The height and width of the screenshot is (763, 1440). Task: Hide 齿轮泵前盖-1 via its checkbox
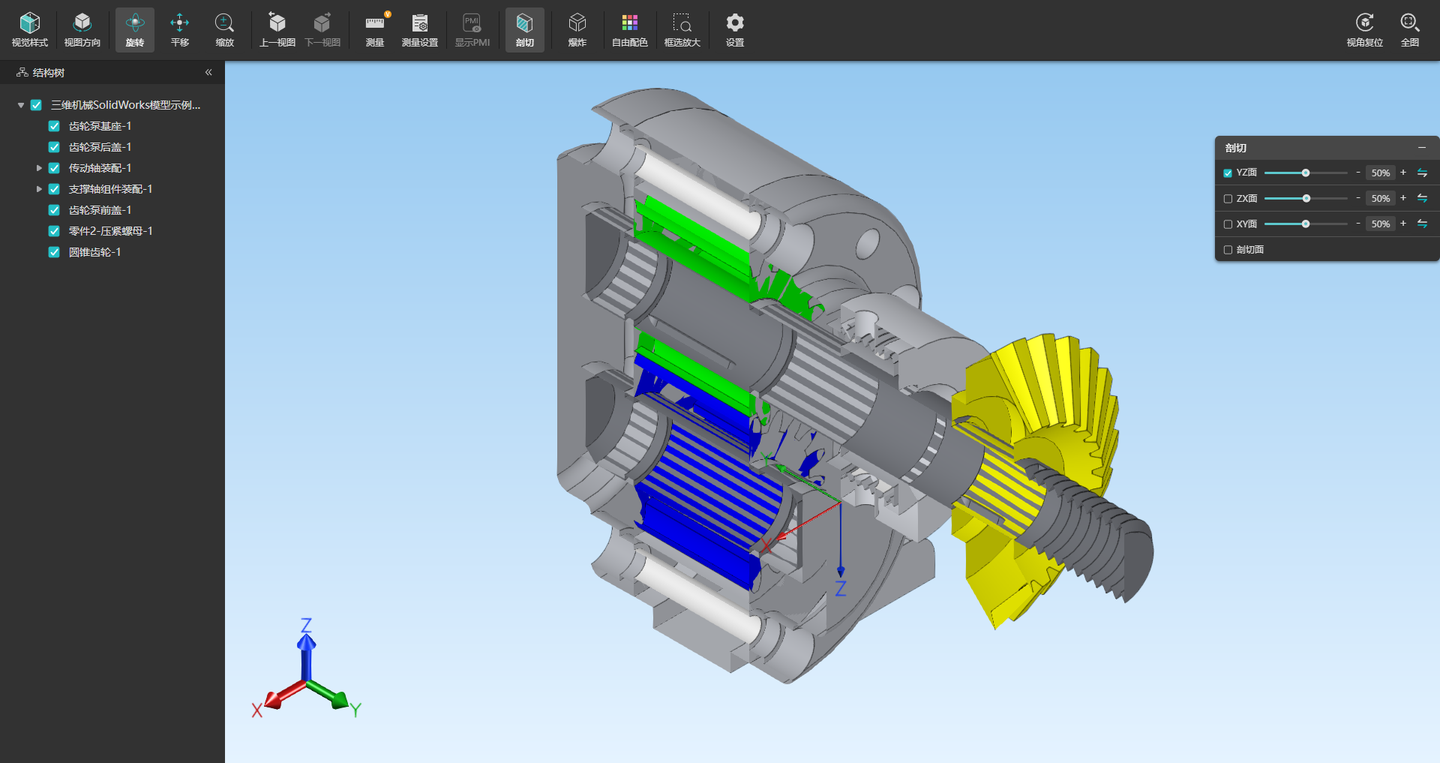point(54,210)
